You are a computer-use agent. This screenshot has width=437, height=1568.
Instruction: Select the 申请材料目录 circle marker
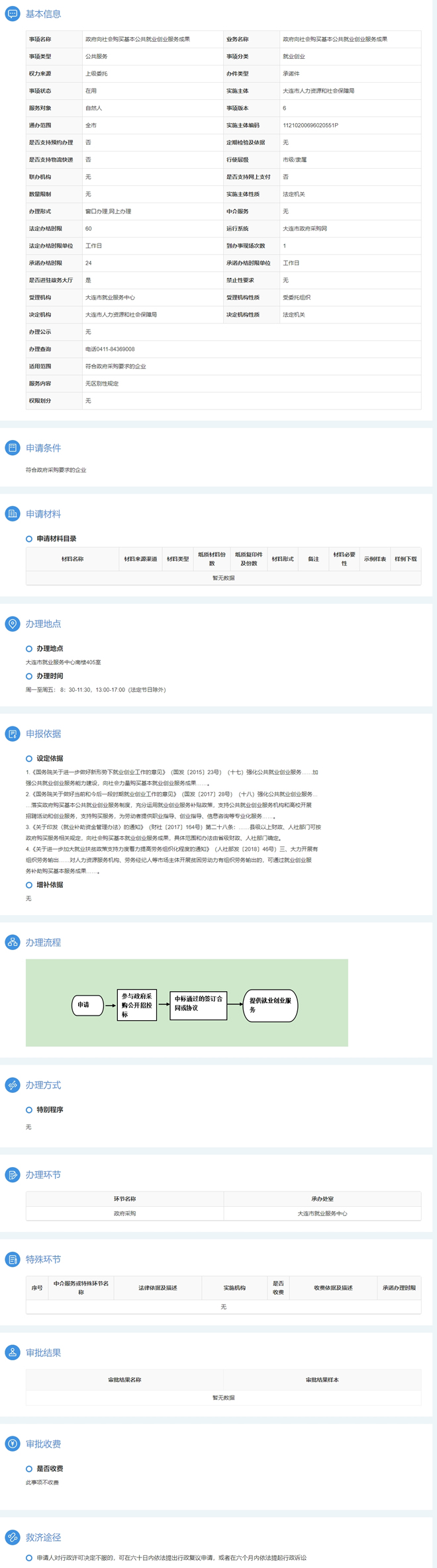pyautogui.click(x=29, y=539)
